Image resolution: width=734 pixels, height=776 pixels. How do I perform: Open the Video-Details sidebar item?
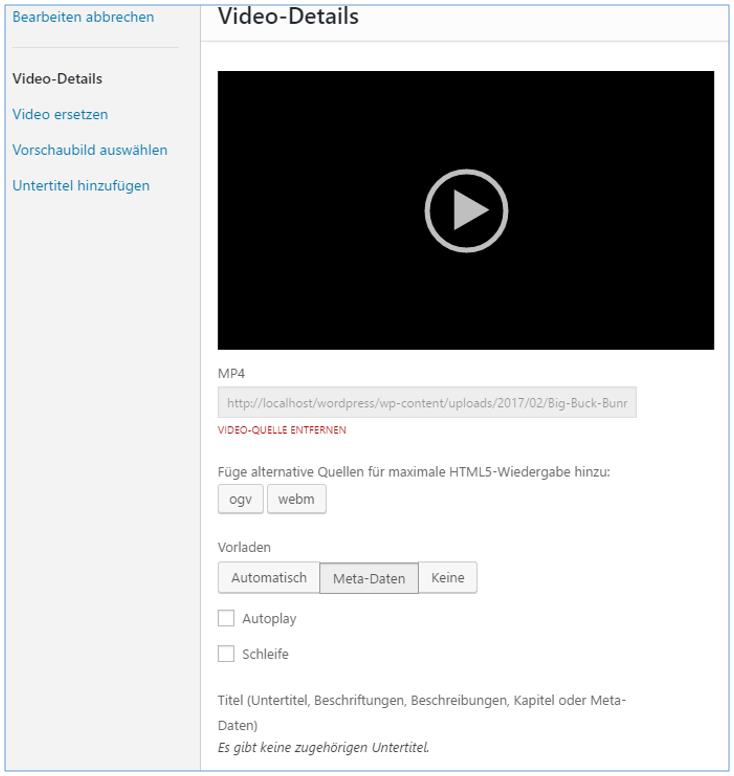click(x=57, y=79)
